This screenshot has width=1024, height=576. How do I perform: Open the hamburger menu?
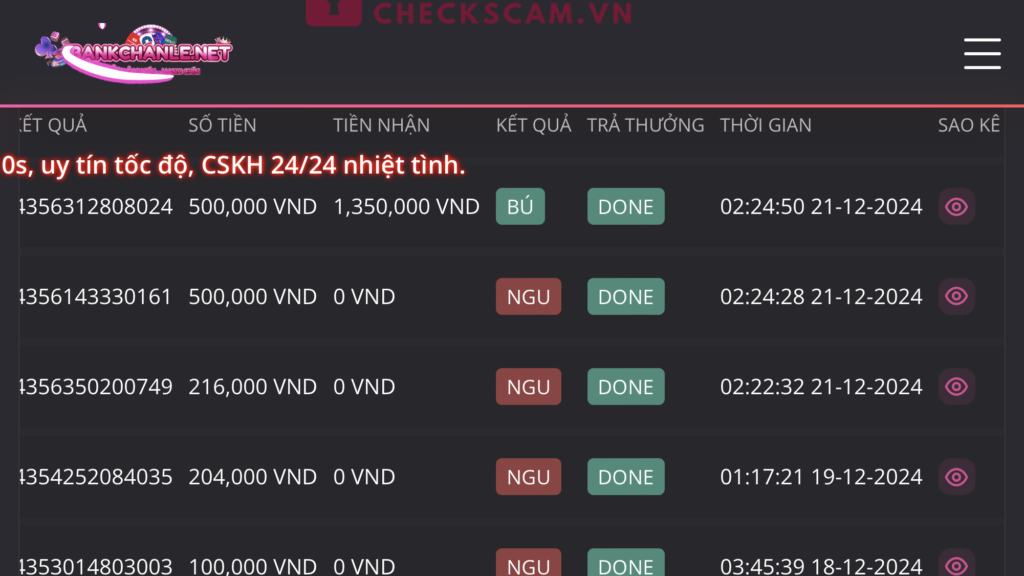point(982,54)
